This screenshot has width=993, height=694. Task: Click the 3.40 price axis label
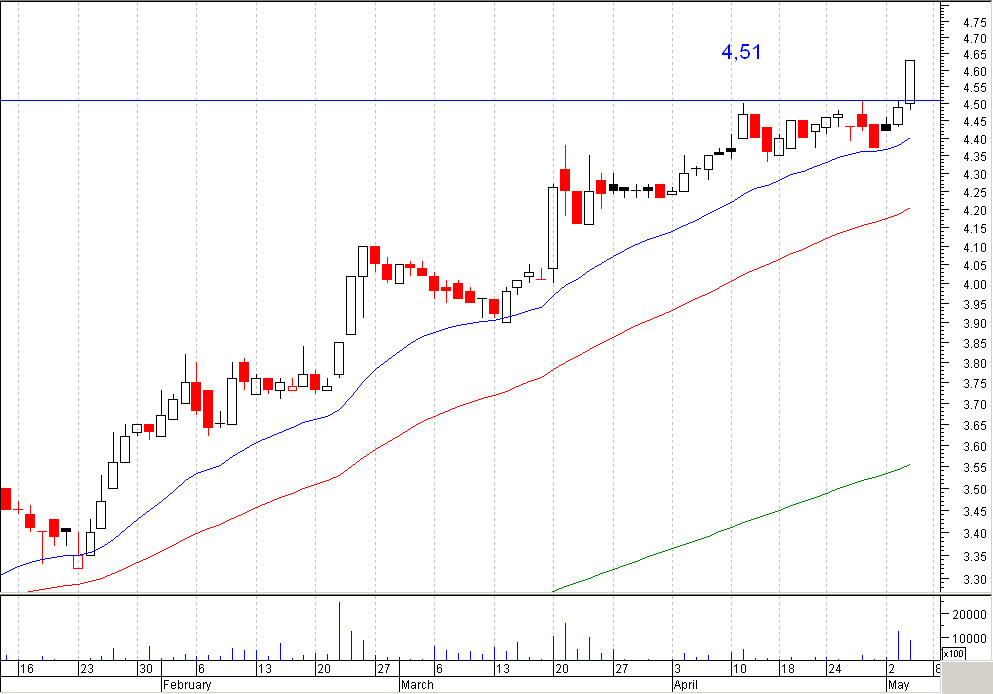[x=974, y=534]
